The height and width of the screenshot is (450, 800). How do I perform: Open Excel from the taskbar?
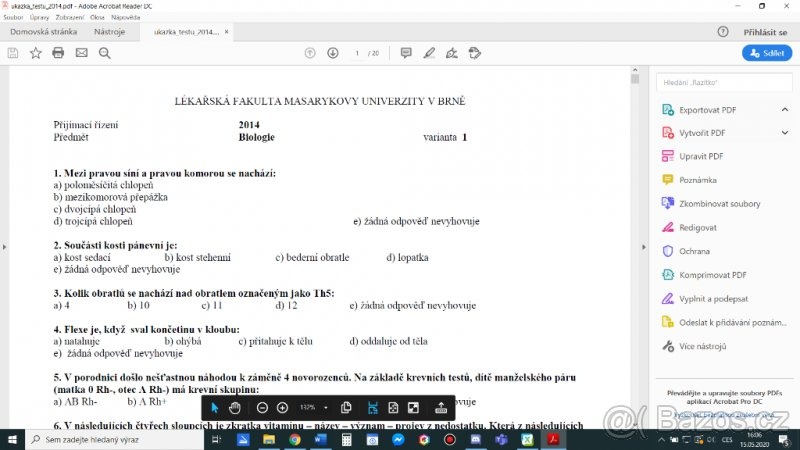tap(527, 439)
